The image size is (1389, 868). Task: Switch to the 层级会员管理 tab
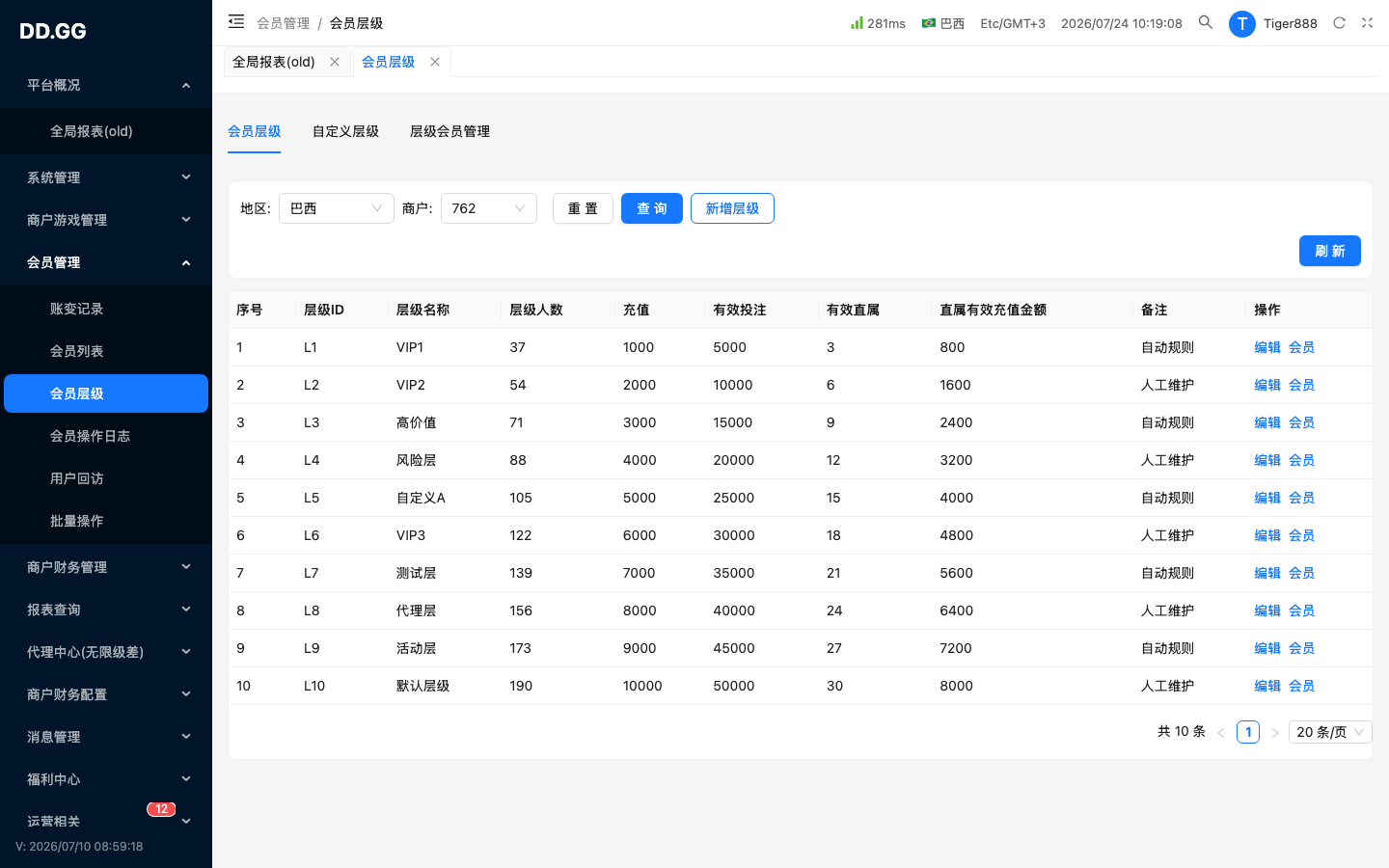point(449,131)
